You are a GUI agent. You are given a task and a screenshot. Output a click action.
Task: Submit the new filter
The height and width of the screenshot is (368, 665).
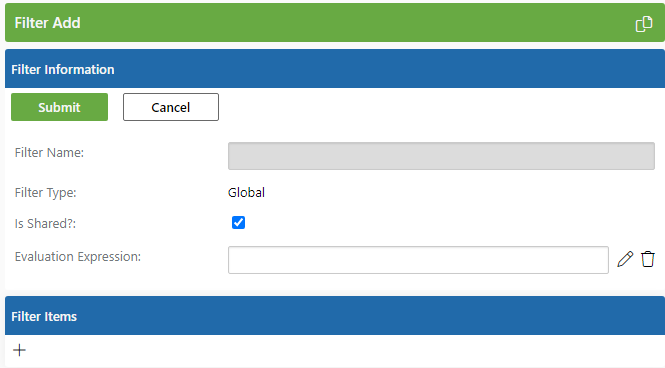59,107
